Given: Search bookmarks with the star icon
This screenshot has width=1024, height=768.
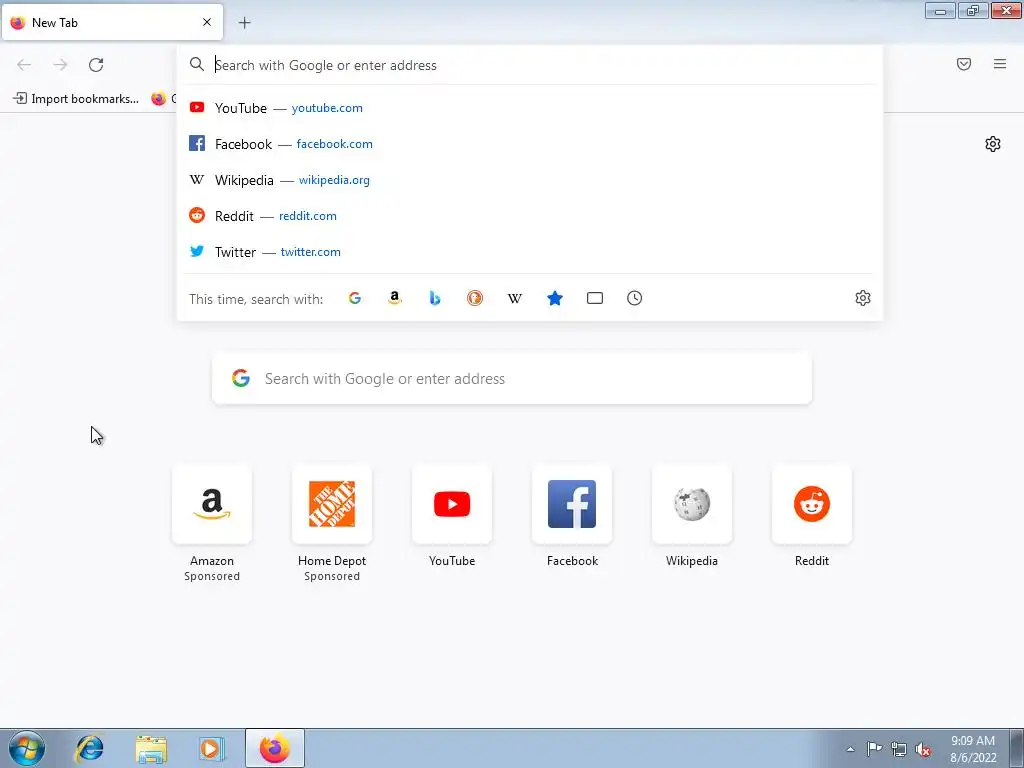Looking at the screenshot, I should coord(554,298).
